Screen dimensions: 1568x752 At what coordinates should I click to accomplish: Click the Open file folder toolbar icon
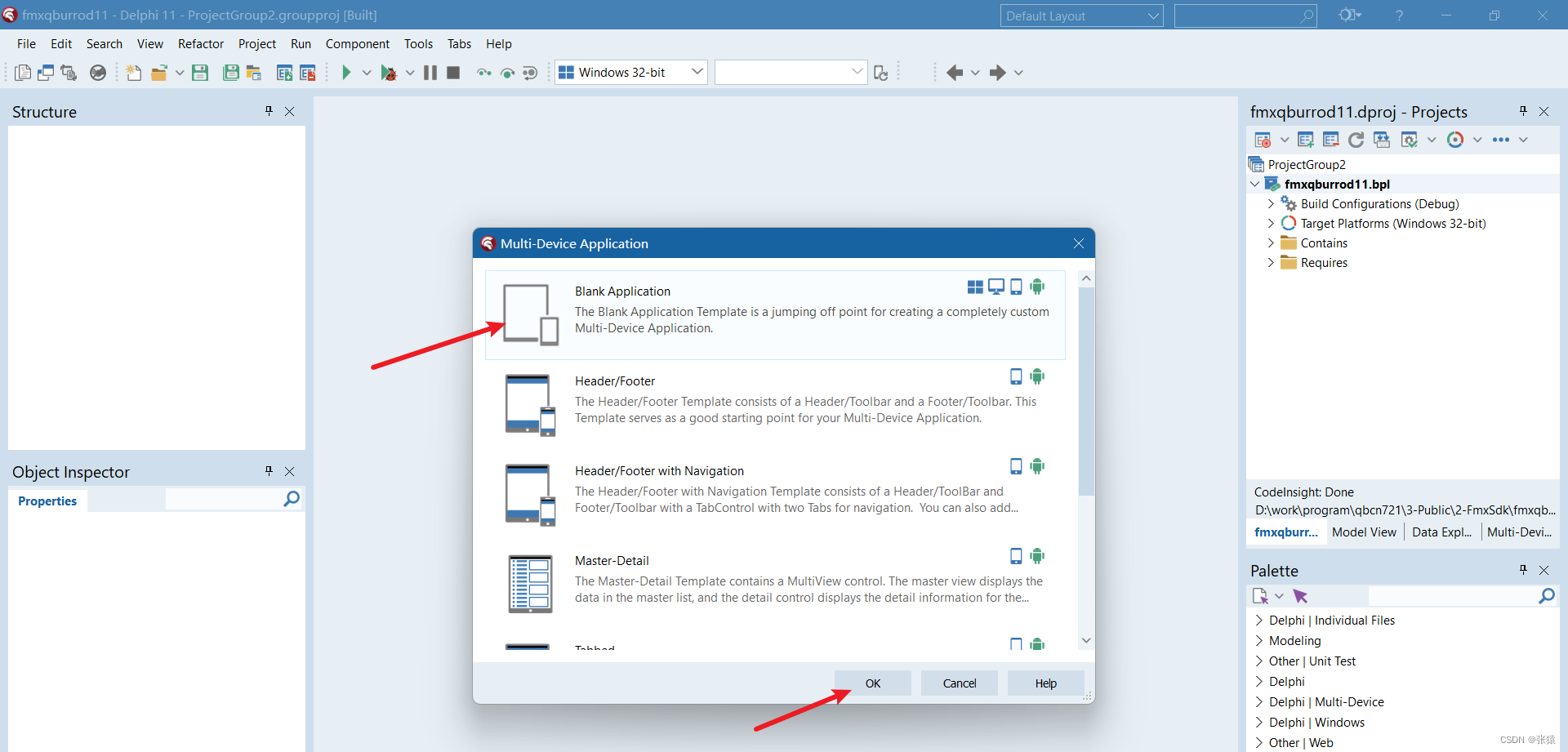[x=159, y=73]
